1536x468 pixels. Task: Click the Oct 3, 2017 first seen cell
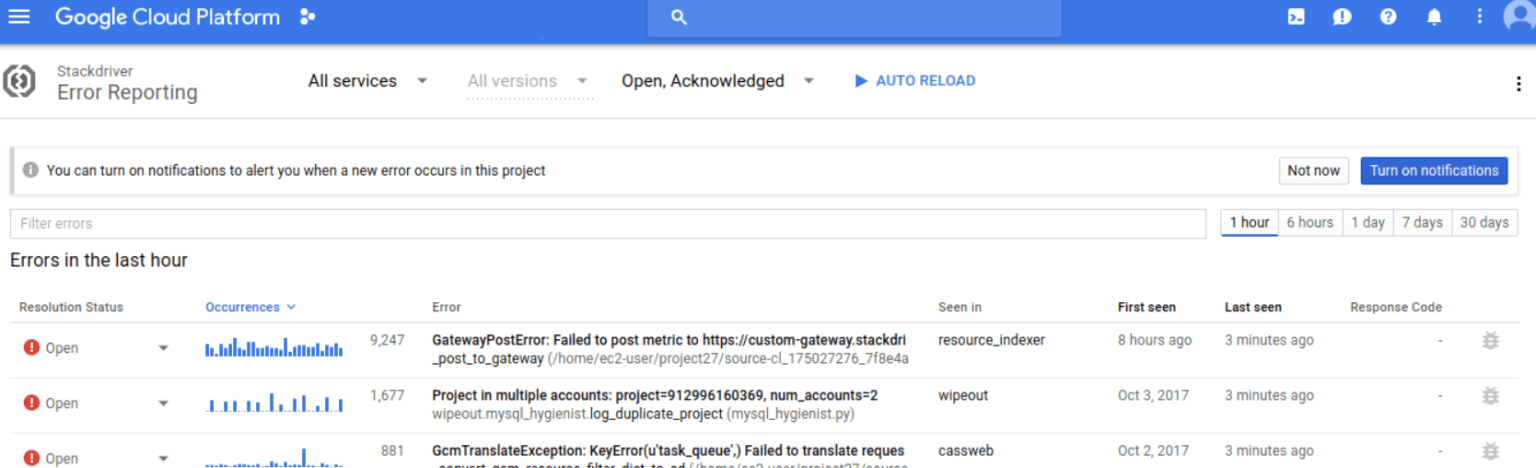[1153, 395]
